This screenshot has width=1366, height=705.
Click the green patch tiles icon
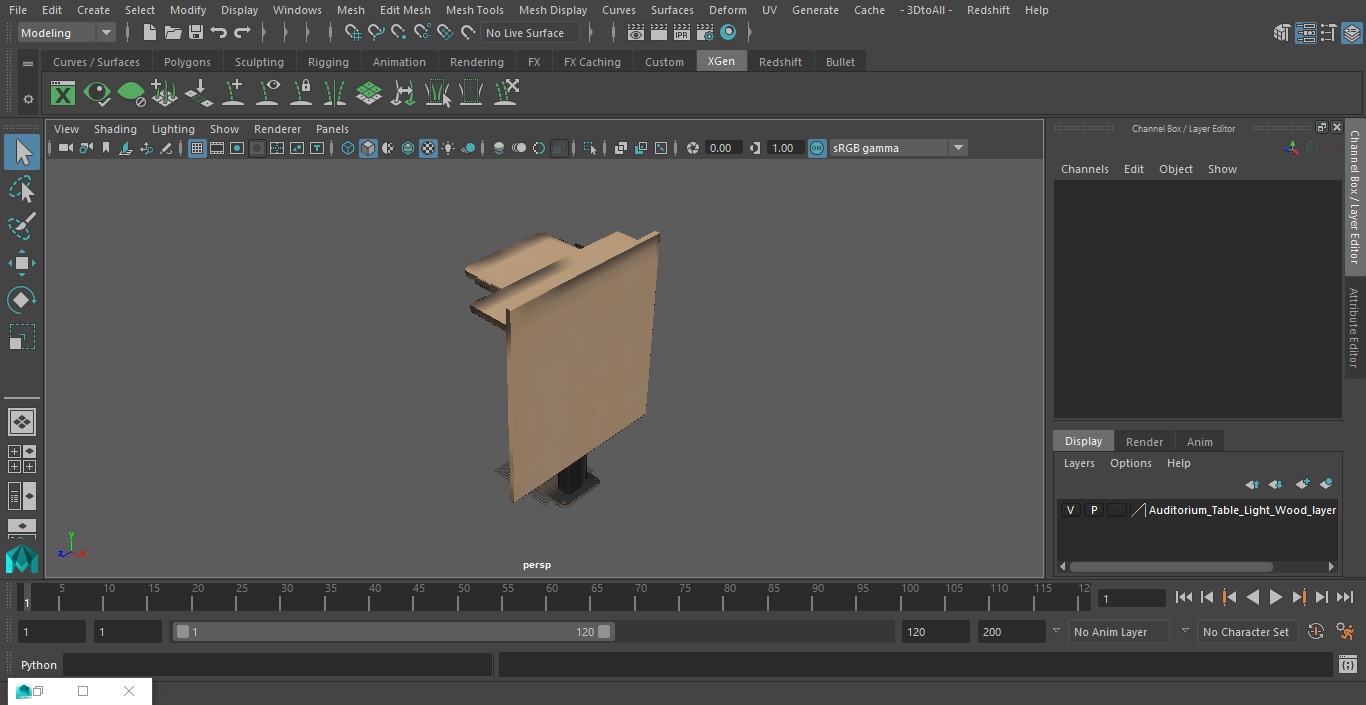coord(369,94)
